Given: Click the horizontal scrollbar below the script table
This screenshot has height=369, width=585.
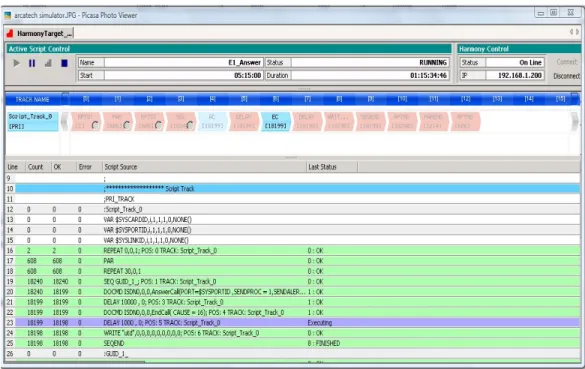Looking at the screenshot, I should point(75,361).
